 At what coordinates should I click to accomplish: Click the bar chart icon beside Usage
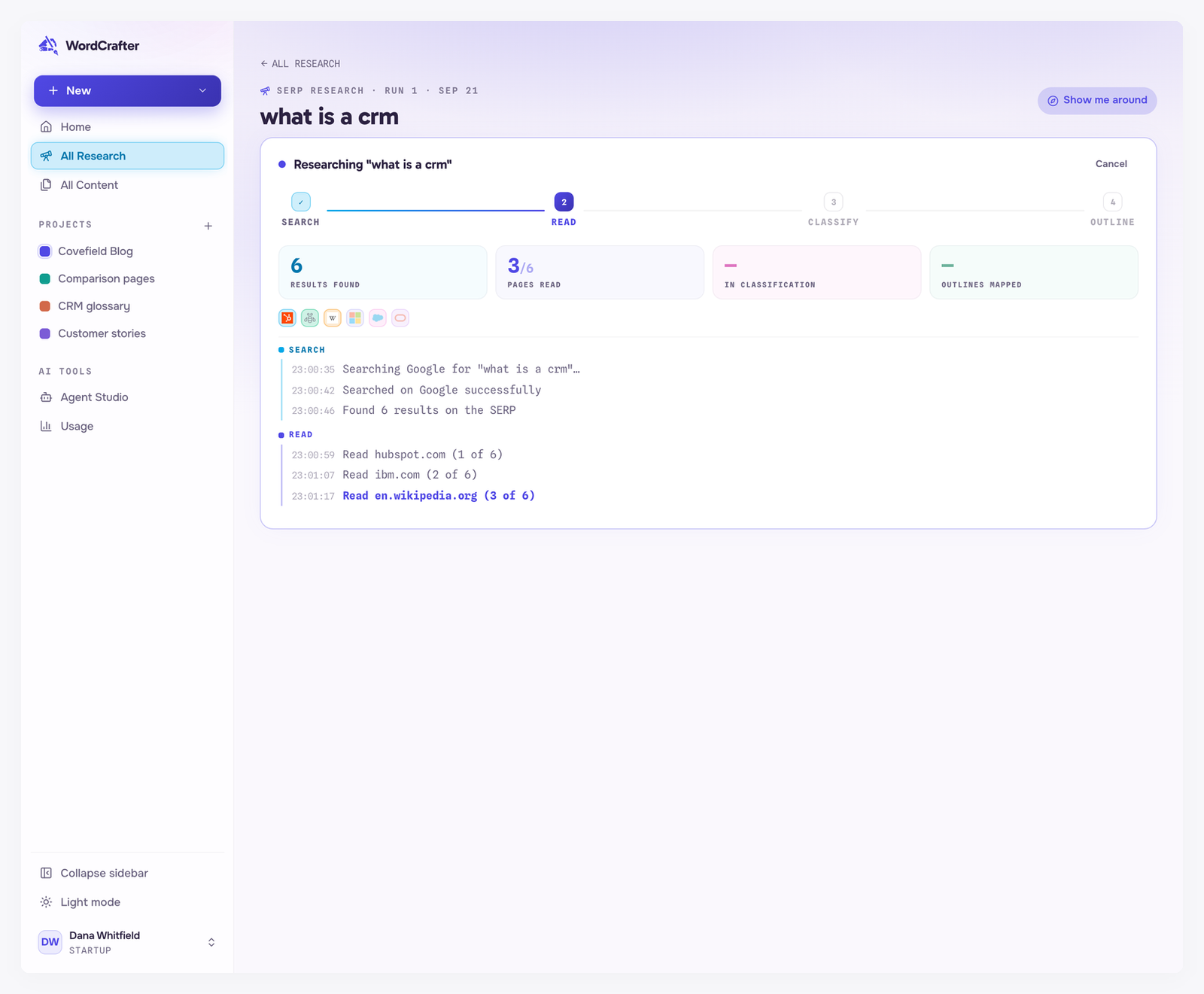coord(46,426)
